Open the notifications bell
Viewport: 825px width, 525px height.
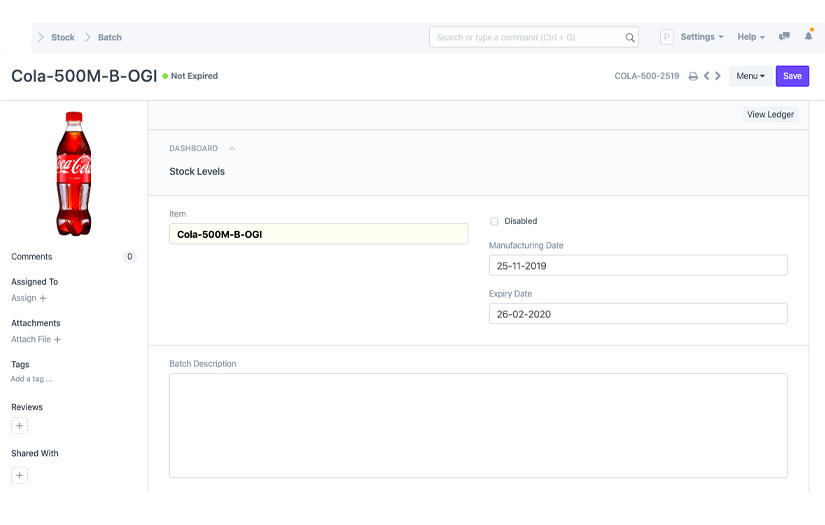tap(808, 36)
